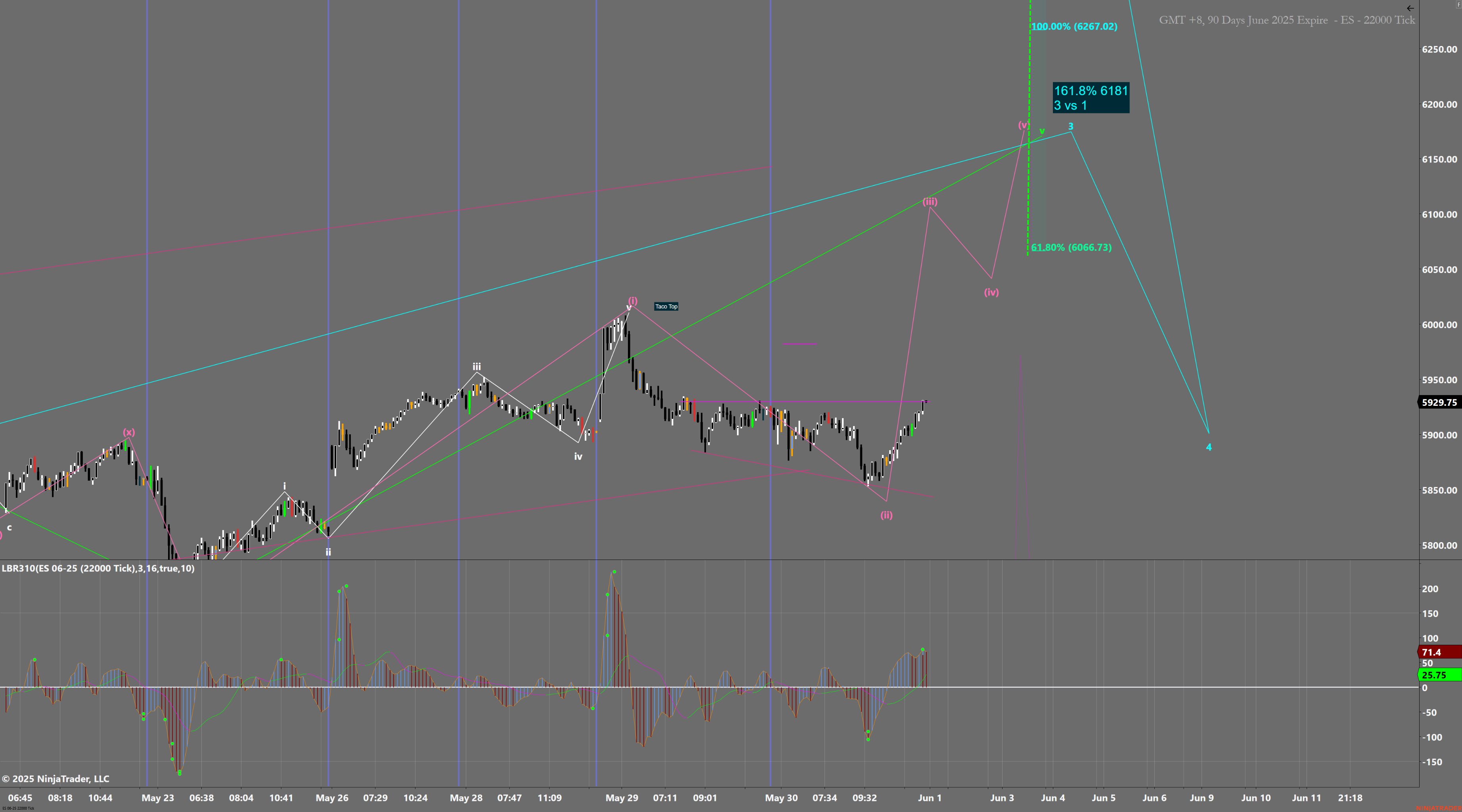This screenshot has width=1462, height=812.
Task: Click the 'Jun 10' date on the time axis
Action: pyautogui.click(x=1256, y=798)
